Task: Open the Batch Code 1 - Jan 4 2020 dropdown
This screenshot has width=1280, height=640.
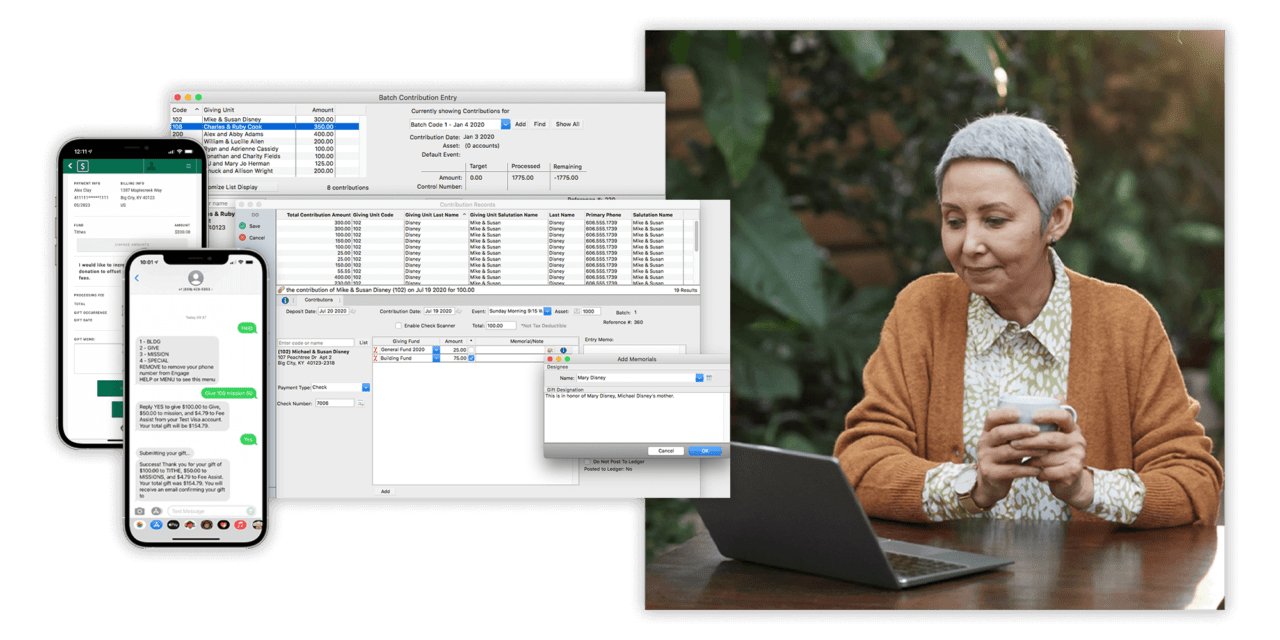Action: coord(505,124)
